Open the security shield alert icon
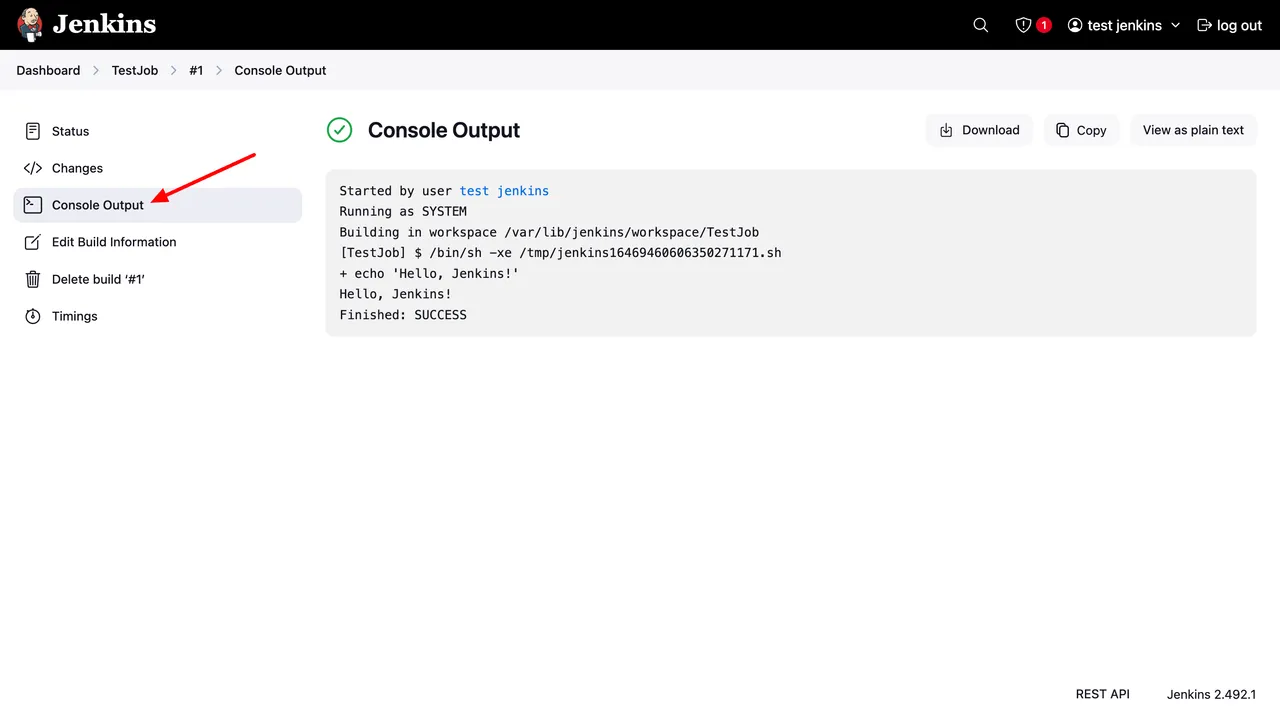The image size is (1280, 722). 1023,25
